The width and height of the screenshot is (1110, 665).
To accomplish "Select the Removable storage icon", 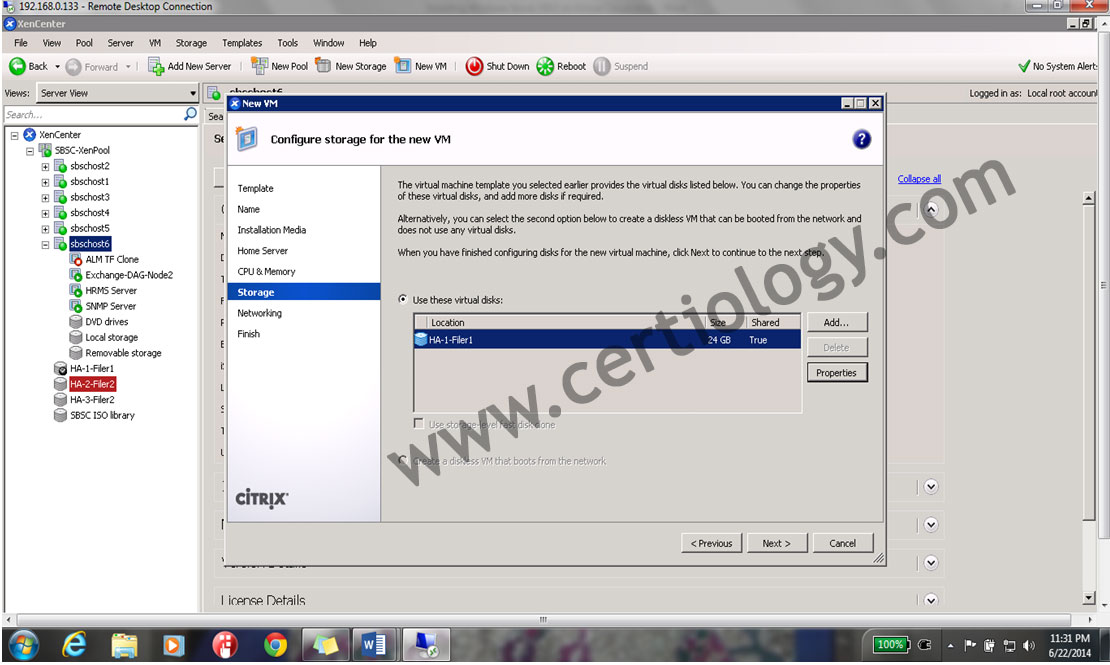I will coord(76,353).
